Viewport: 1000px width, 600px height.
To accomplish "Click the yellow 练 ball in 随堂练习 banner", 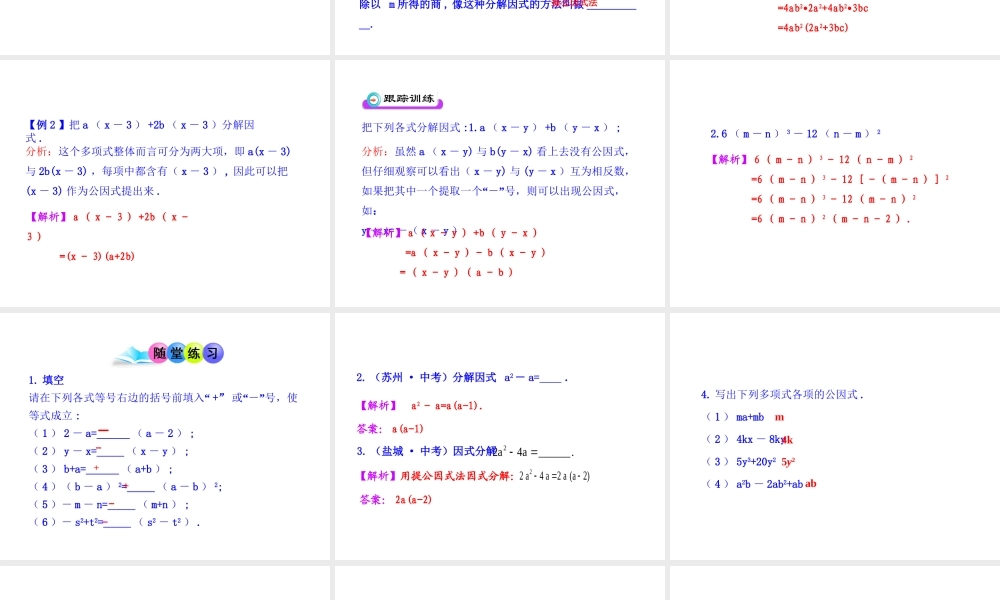I will (x=194, y=353).
